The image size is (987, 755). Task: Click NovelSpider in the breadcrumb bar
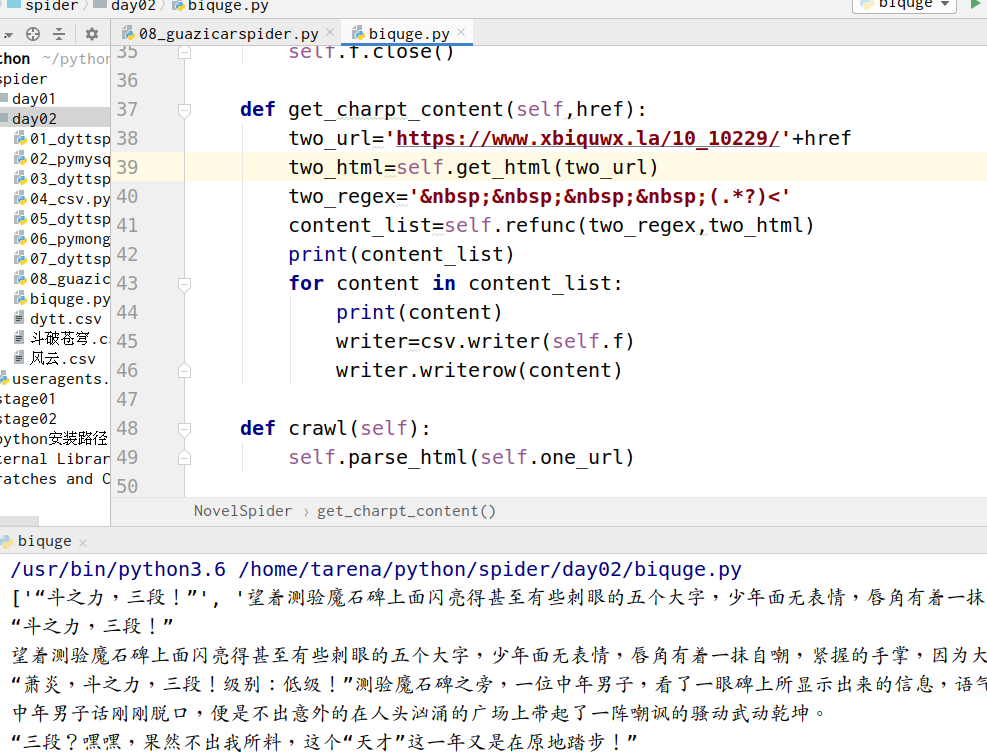(x=243, y=511)
